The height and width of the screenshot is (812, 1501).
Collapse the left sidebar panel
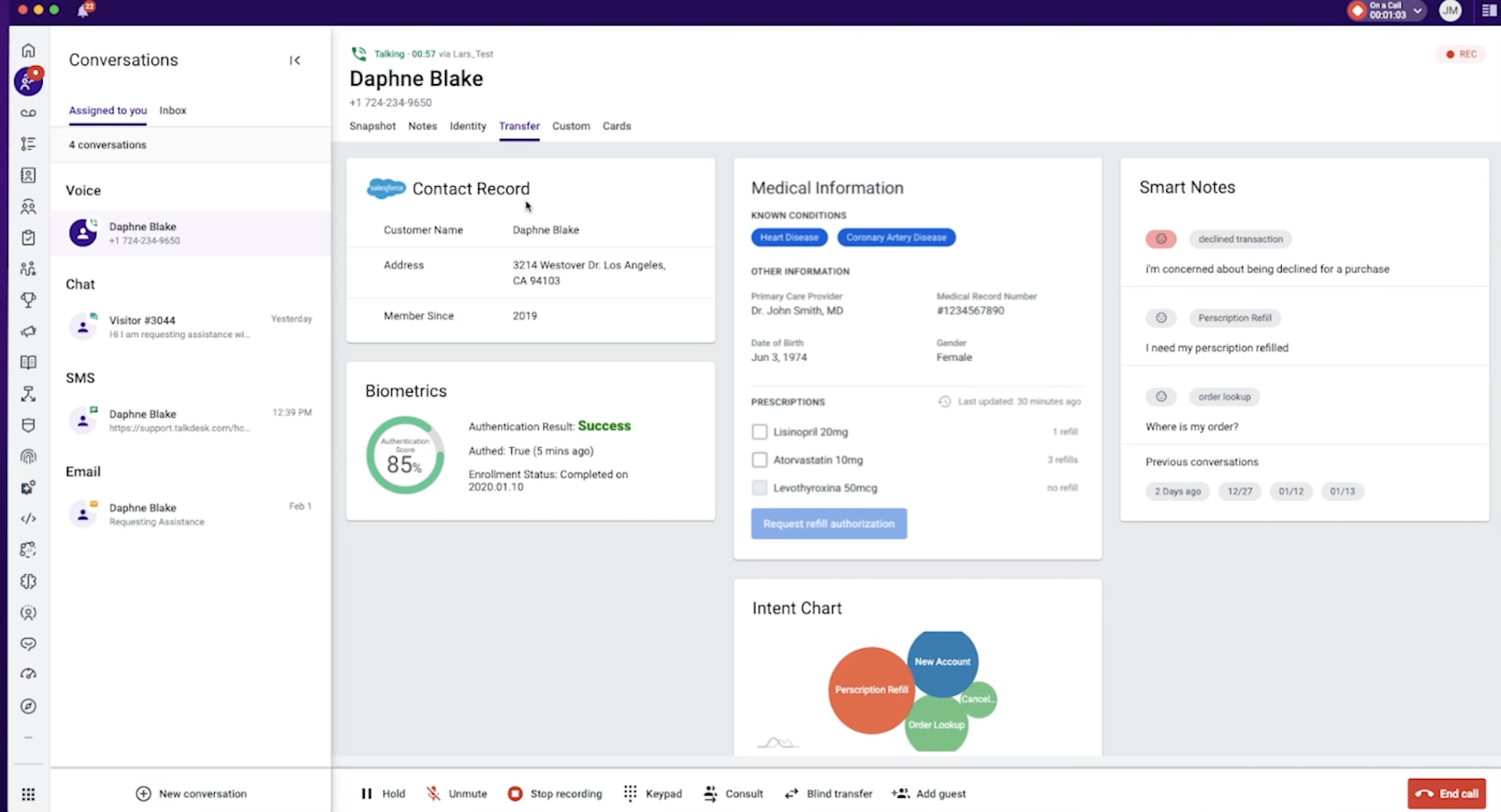(x=295, y=61)
